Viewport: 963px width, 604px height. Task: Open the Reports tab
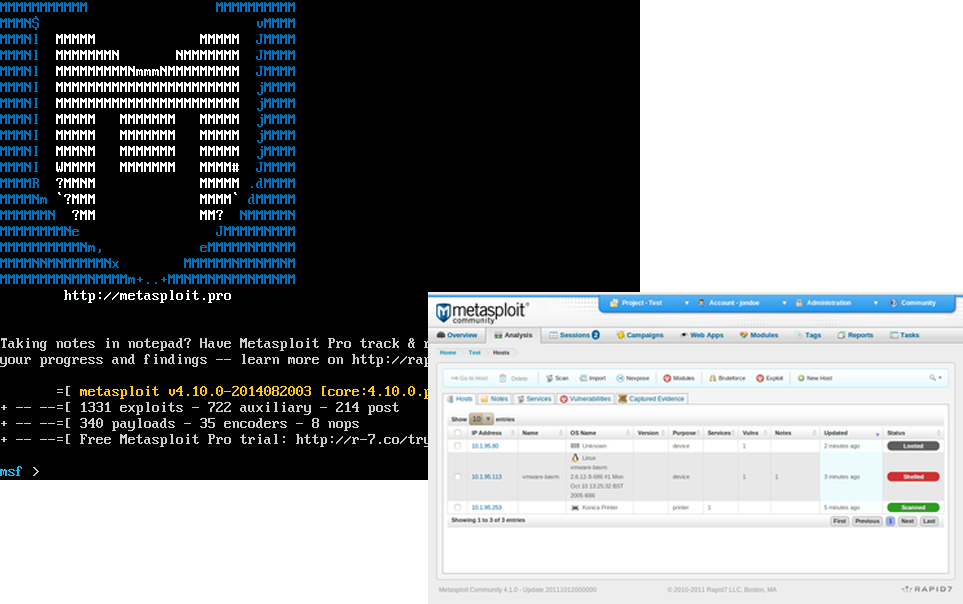point(855,335)
